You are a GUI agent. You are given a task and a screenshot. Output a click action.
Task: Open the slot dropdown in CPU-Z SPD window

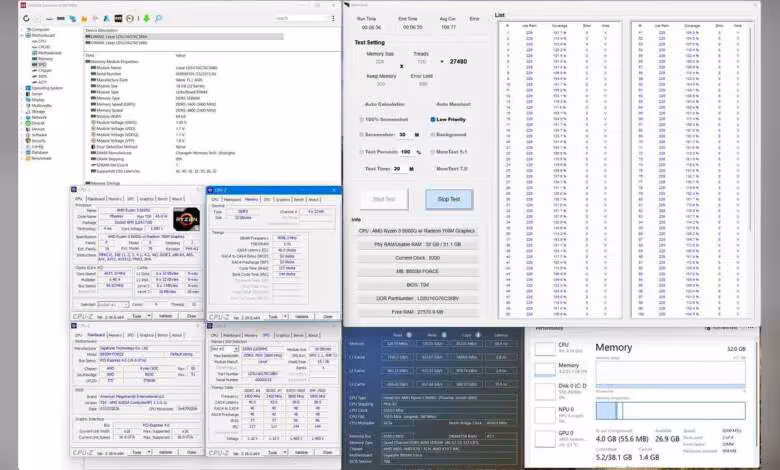224,349
